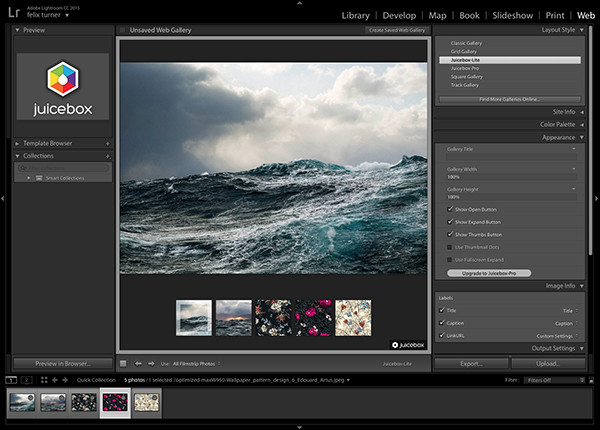Image resolution: width=600 pixels, height=430 pixels.
Task: Open the Use All Filmstrip Photos dropdown
Action: click(x=197, y=364)
